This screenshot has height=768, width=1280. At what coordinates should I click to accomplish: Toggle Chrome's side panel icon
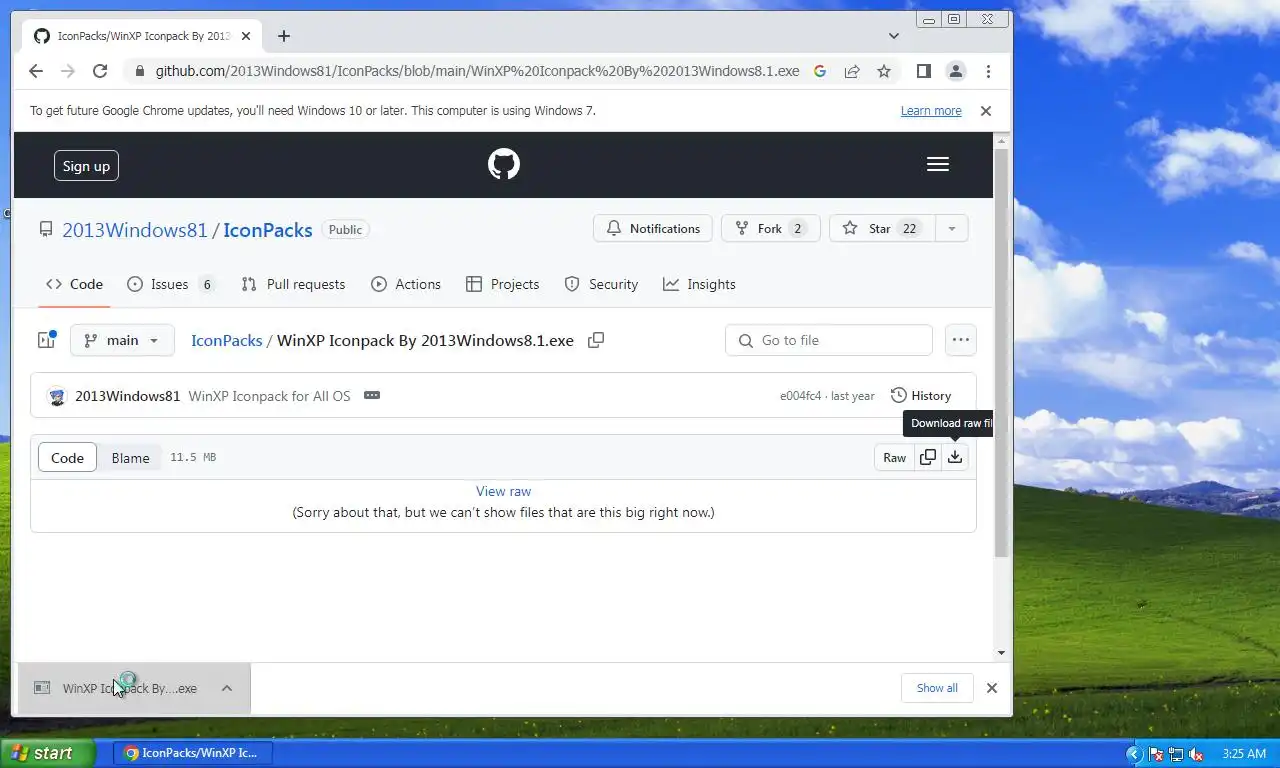click(x=924, y=71)
